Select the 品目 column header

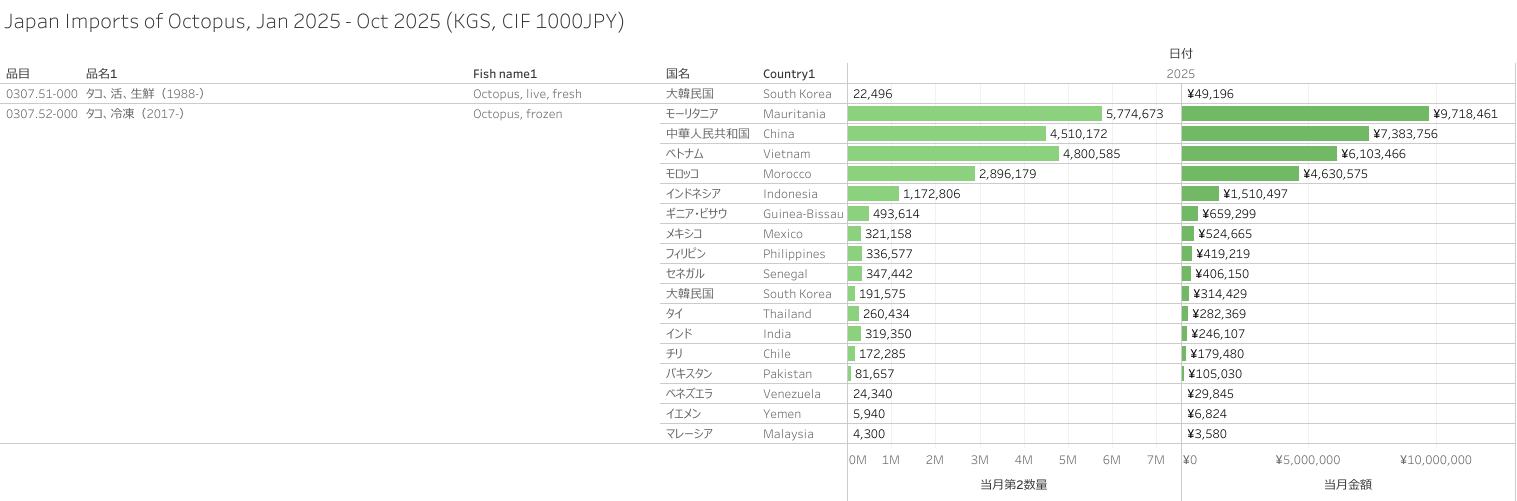[18, 73]
